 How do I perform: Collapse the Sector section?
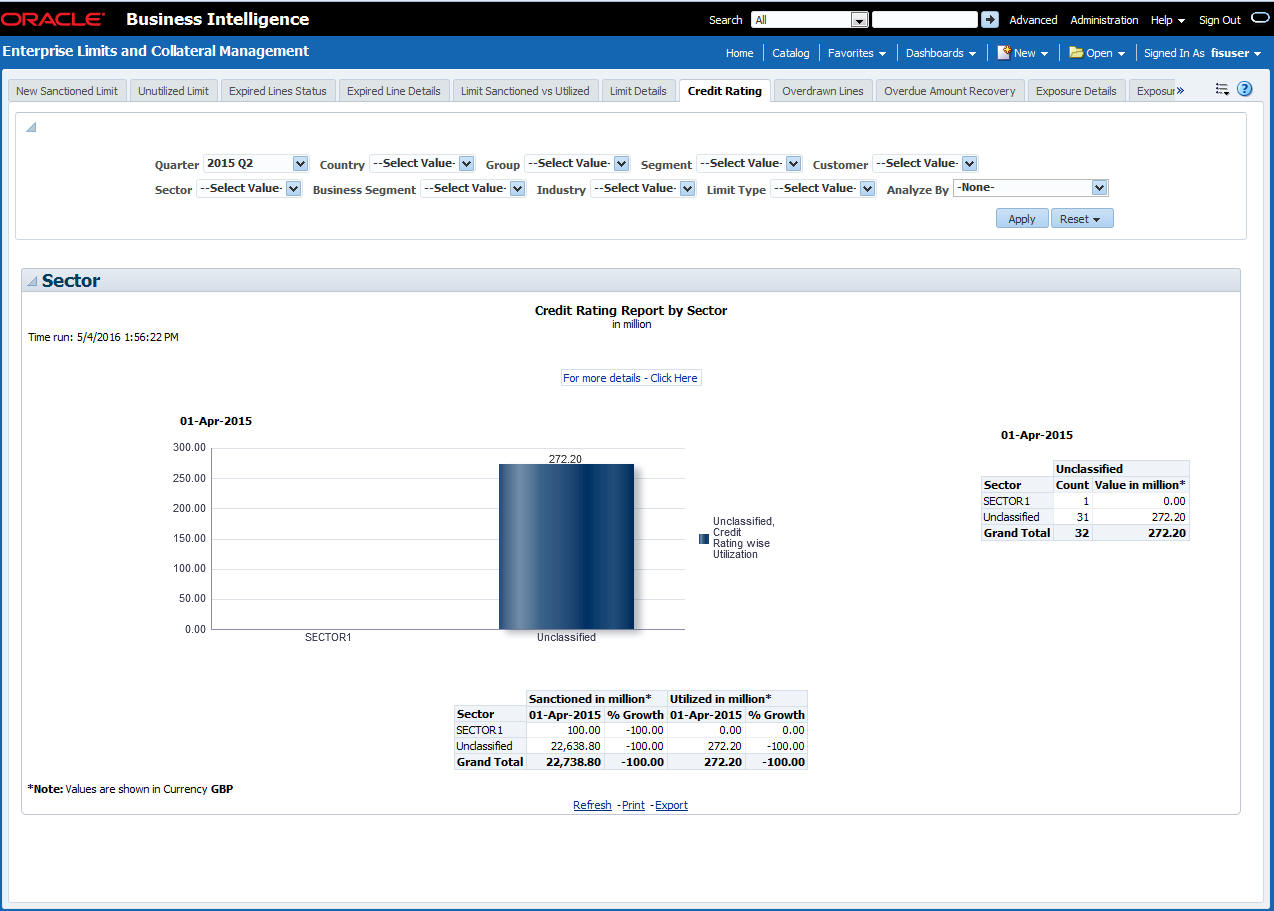33,281
